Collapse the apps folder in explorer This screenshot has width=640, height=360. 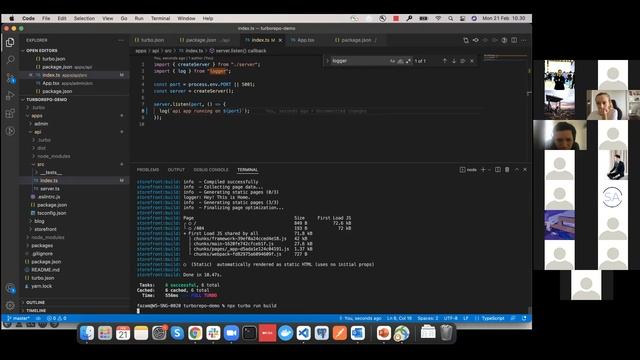pos(37,116)
